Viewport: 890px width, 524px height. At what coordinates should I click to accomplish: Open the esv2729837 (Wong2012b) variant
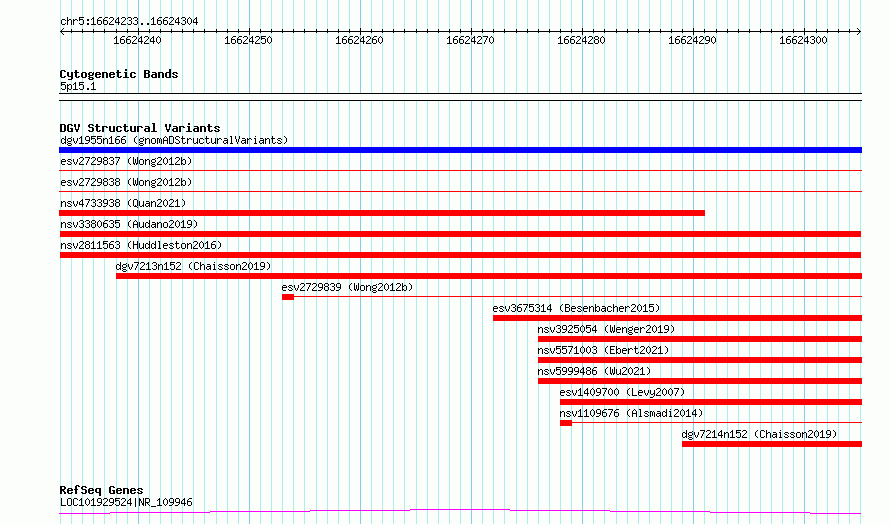(126, 161)
